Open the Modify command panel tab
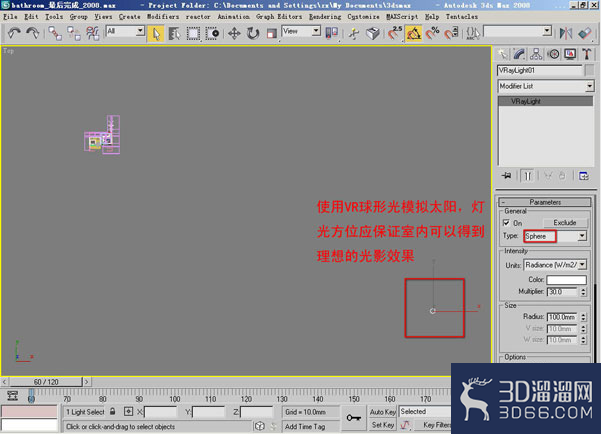 [x=519, y=54]
